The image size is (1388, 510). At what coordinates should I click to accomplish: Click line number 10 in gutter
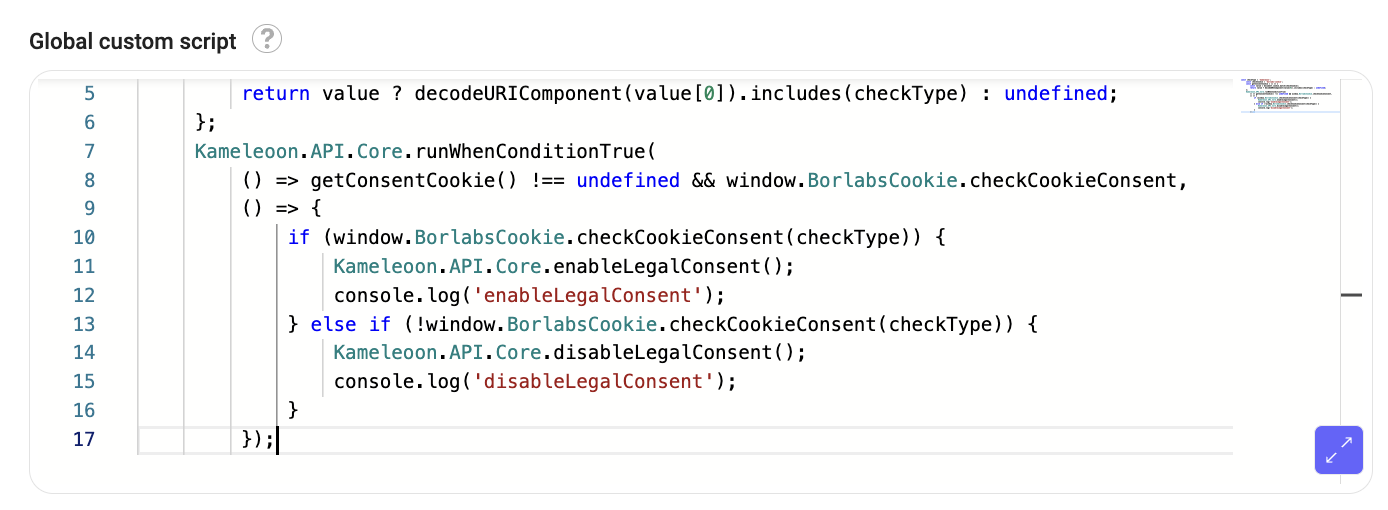[84, 238]
